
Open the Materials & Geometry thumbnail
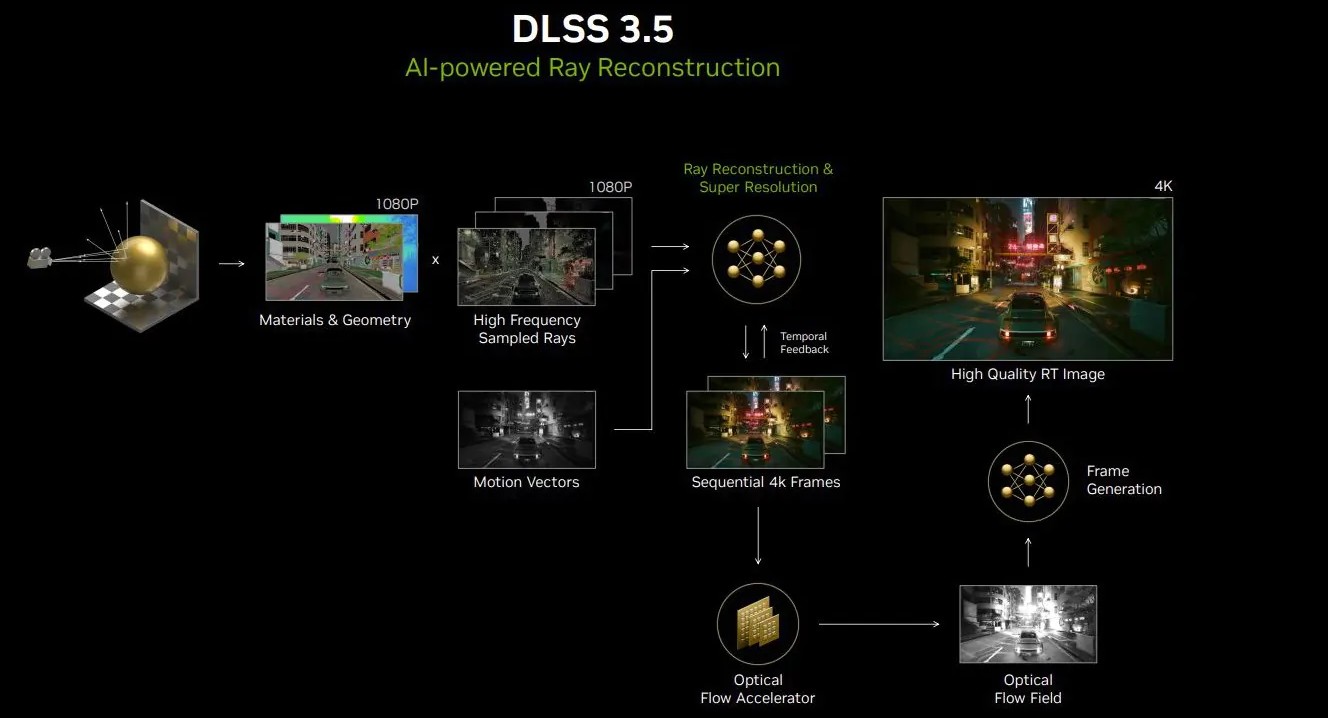point(334,261)
